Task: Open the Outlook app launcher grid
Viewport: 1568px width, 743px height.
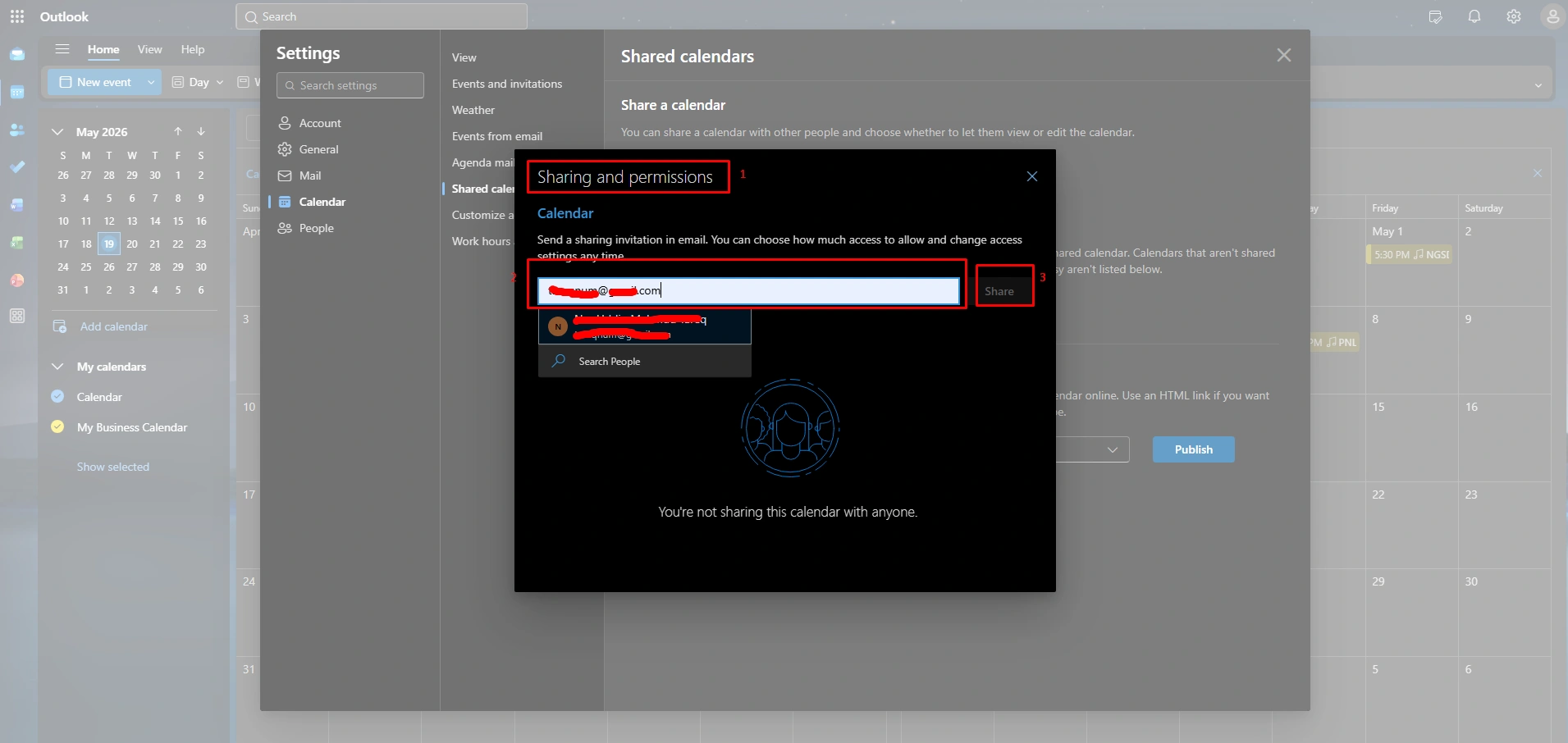Action: (x=17, y=16)
